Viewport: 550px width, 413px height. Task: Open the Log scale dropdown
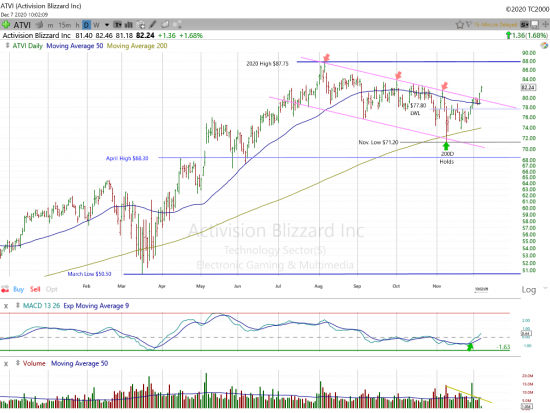(545, 288)
